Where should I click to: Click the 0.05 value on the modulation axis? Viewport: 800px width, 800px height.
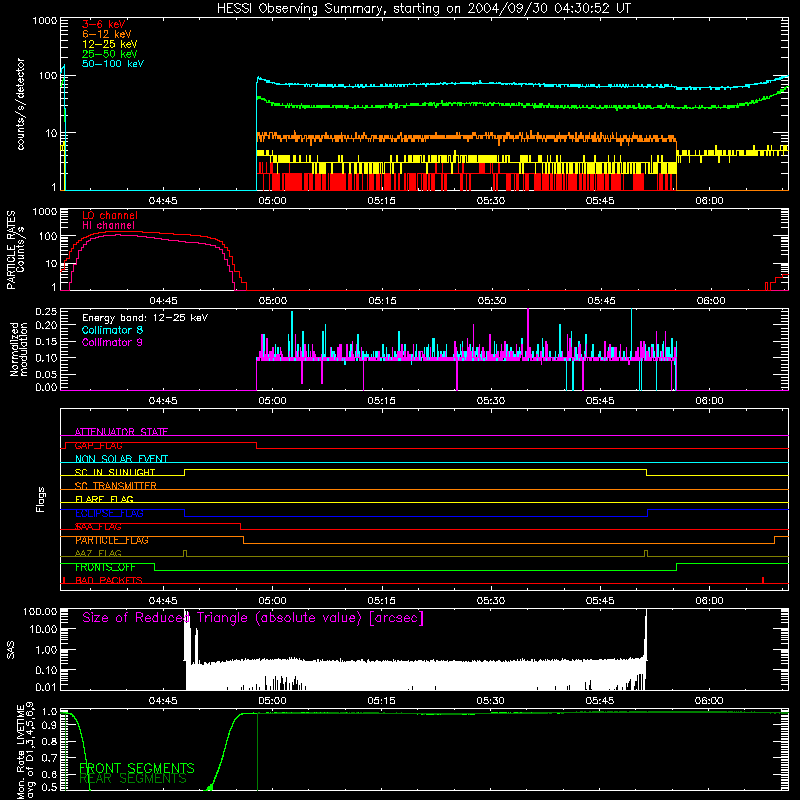click(x=46, y=374)
